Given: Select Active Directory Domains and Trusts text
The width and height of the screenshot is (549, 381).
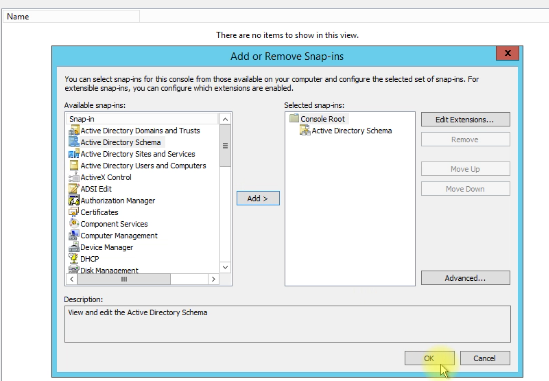Looking at the screenshot, I should tap(140, 131).
